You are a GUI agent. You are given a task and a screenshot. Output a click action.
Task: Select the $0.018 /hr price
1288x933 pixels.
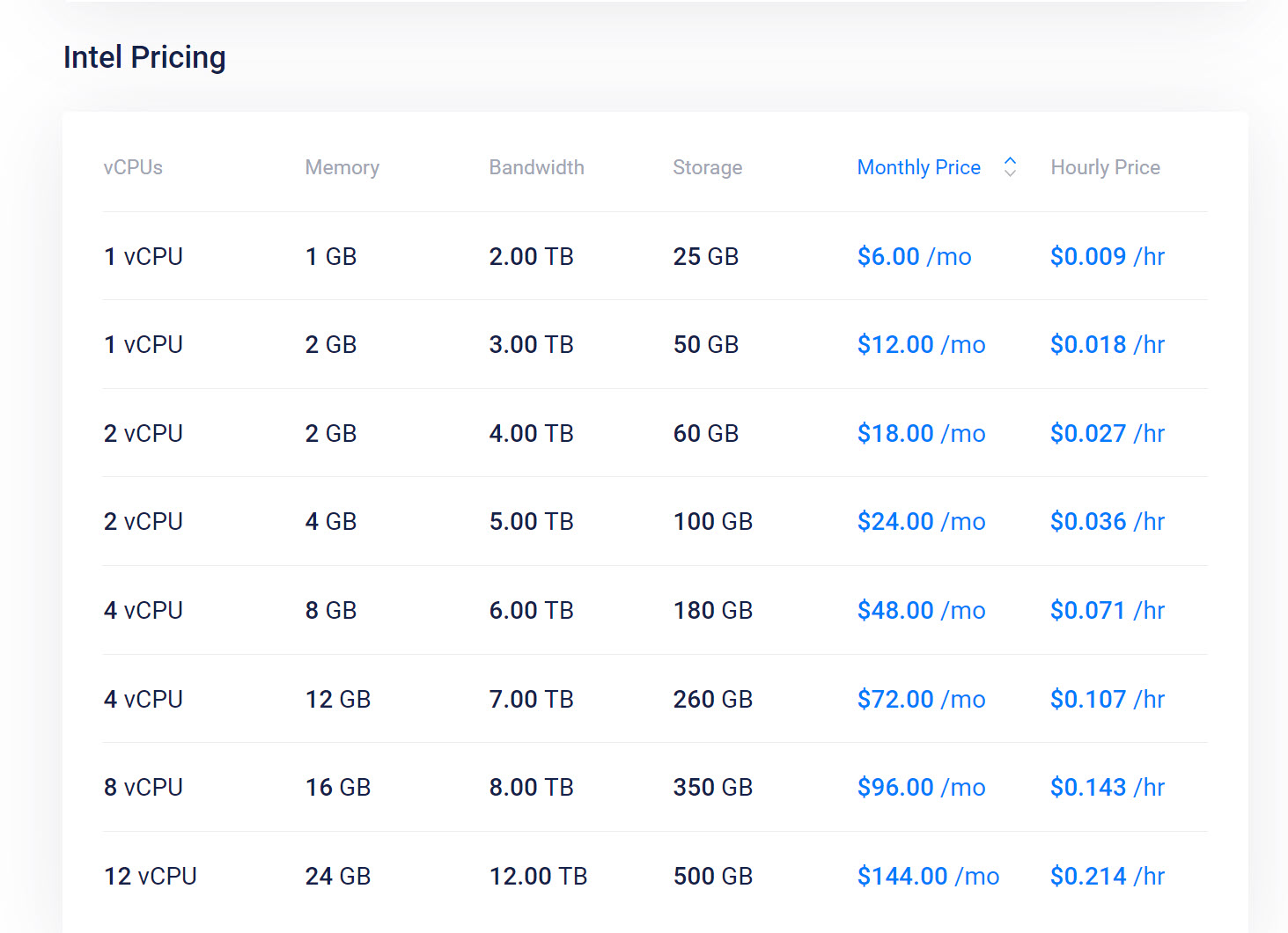pyautogui.click(x=1107, y=344)
